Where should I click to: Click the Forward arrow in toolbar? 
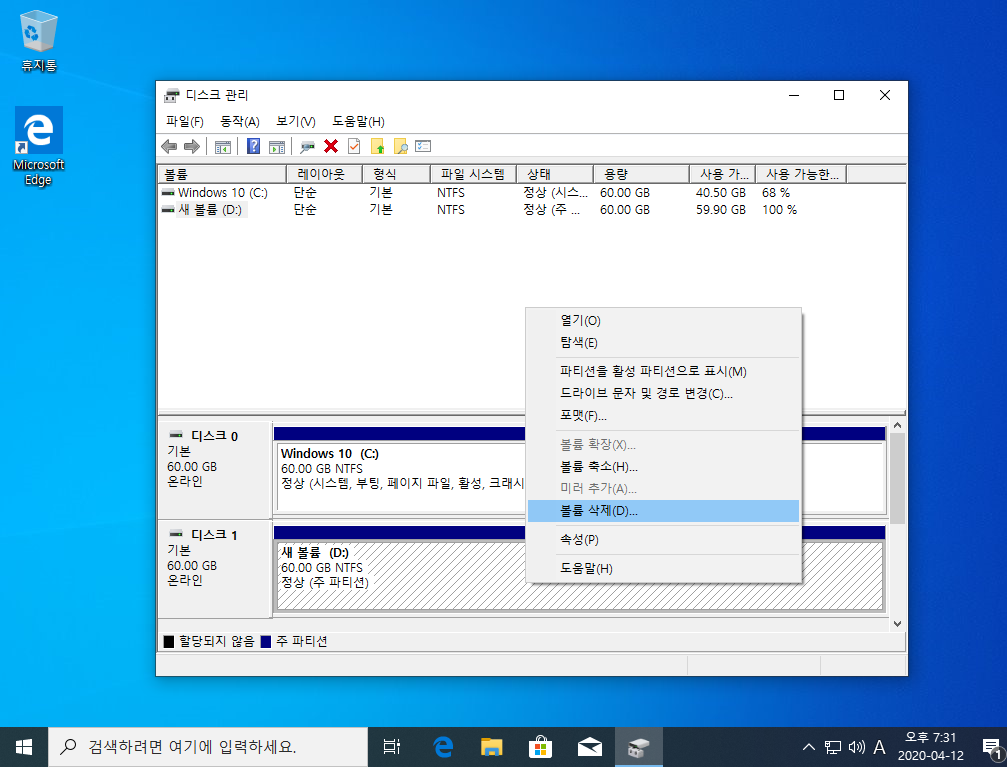192,146
